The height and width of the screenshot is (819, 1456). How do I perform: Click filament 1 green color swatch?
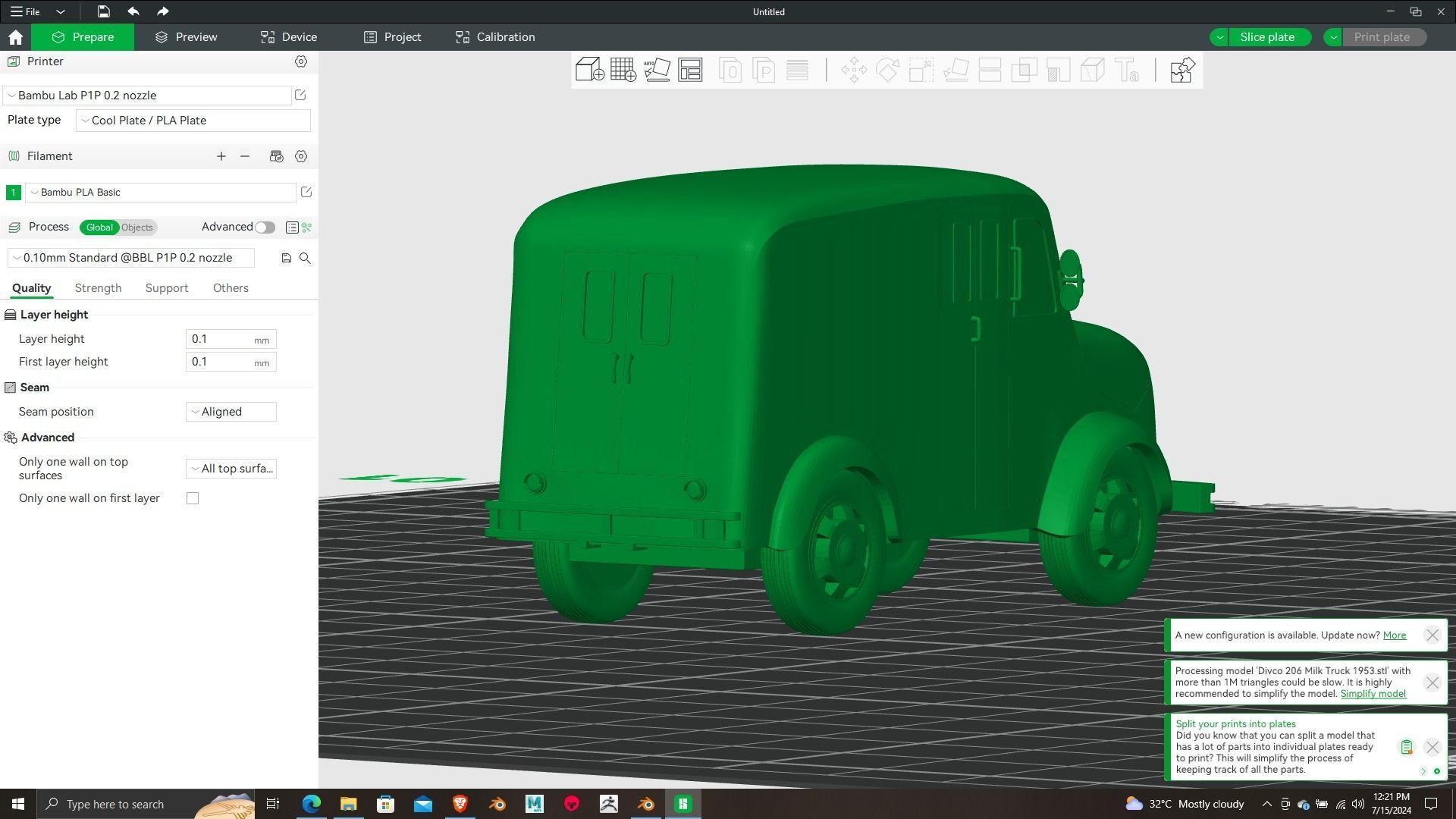13,193
